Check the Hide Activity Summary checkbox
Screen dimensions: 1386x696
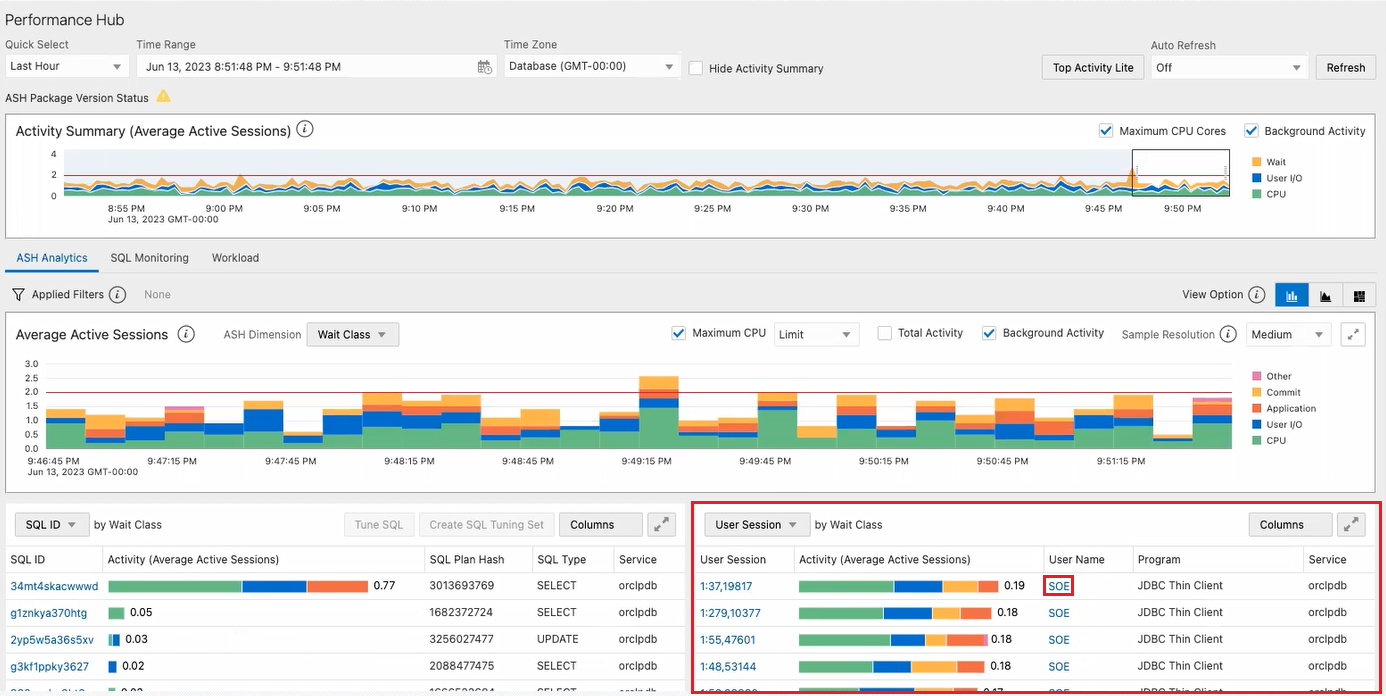point(696,68)
